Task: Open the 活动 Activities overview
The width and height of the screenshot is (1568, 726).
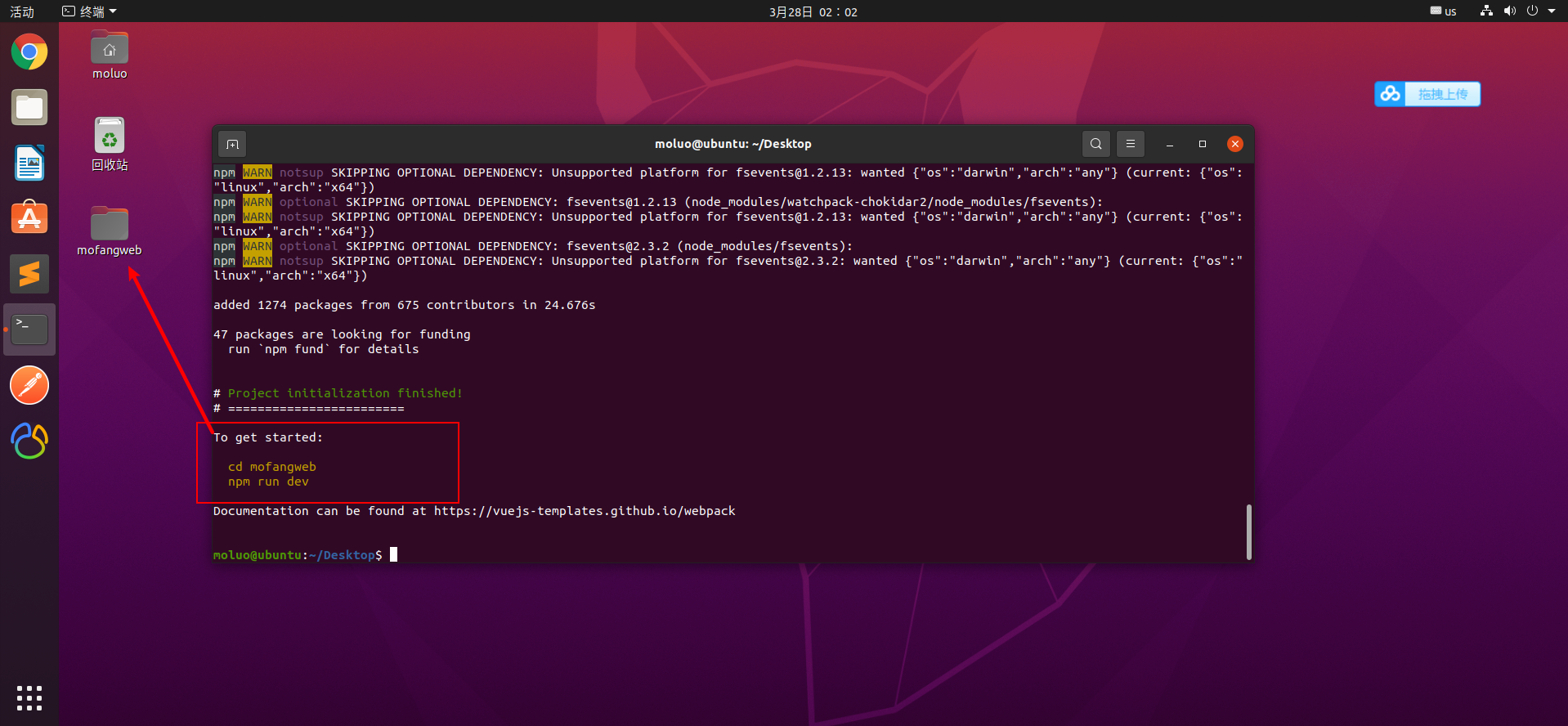Action: click(x=22, y=11)
